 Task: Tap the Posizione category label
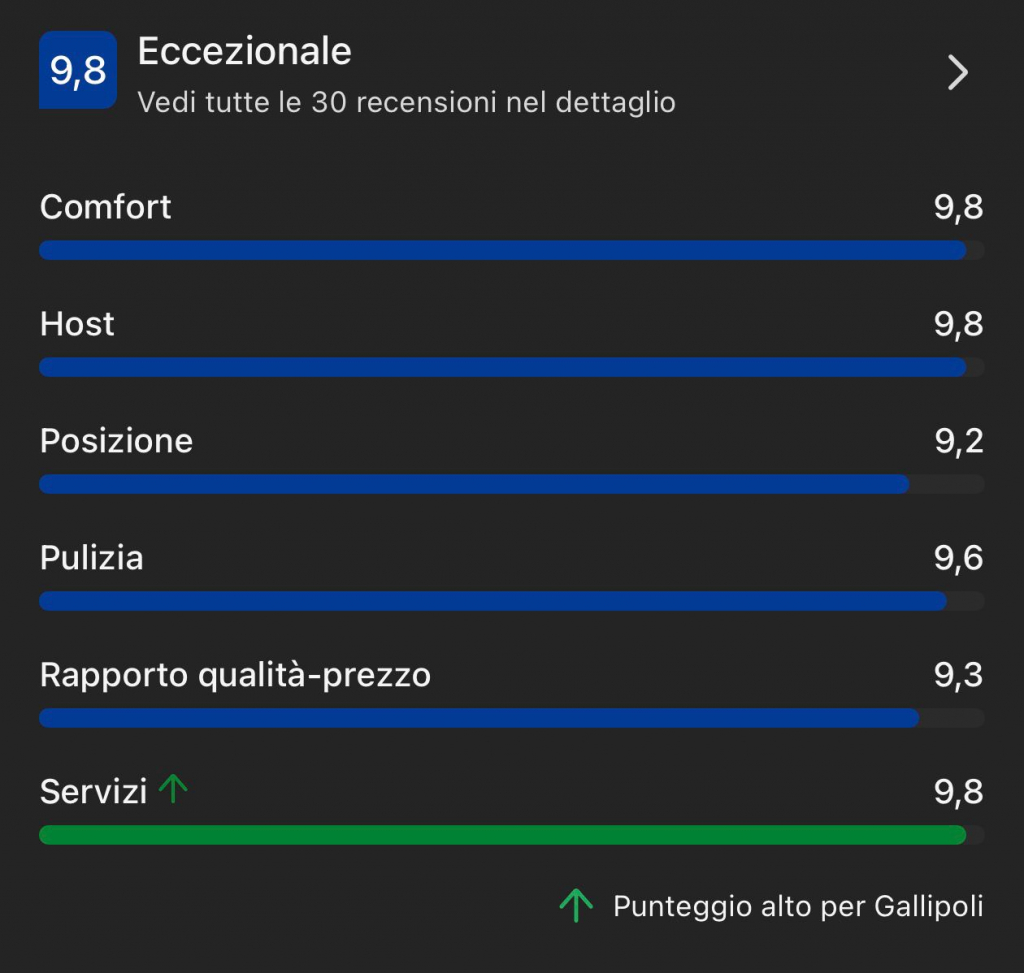coord(116,441)
